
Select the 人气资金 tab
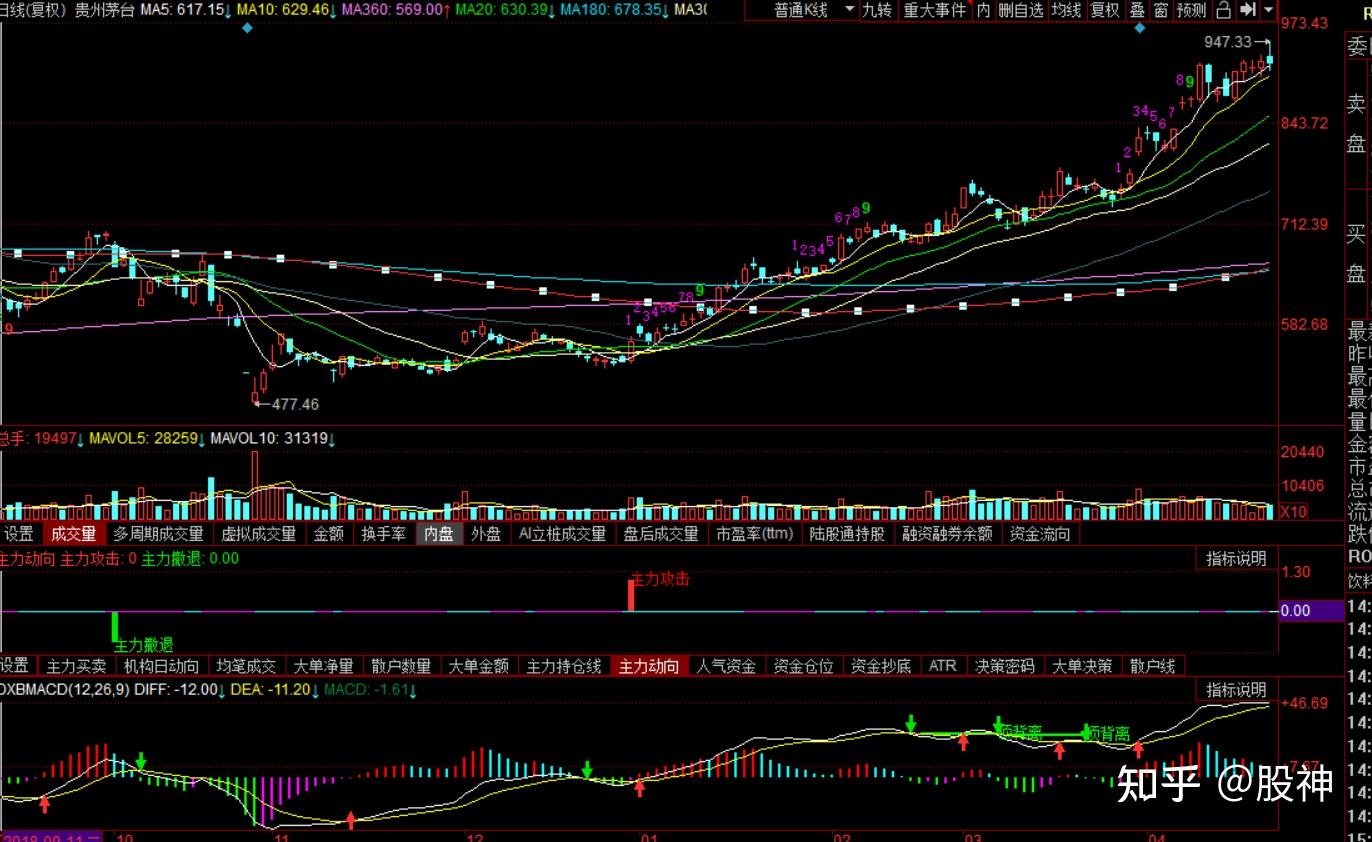click(x=726, y=666)
